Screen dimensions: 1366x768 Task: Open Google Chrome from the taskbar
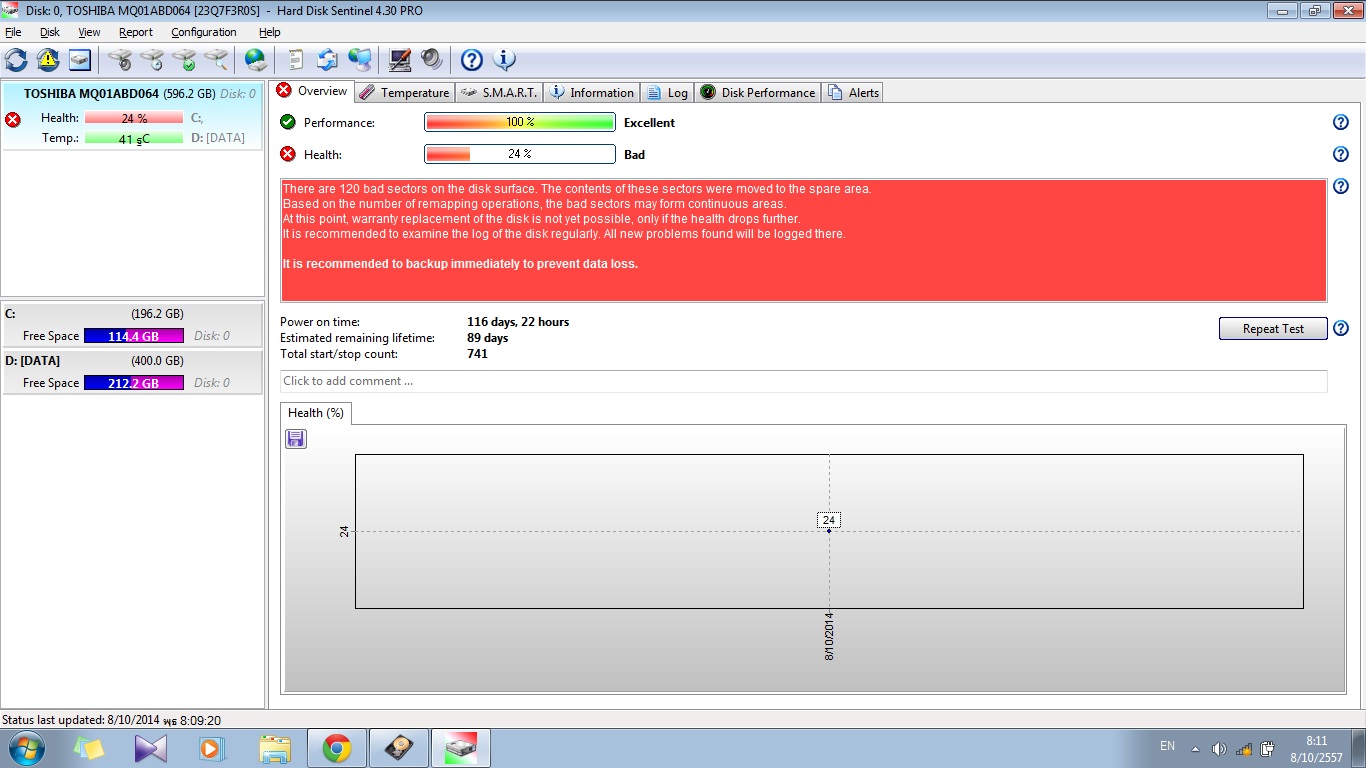(x=337, y=748)
